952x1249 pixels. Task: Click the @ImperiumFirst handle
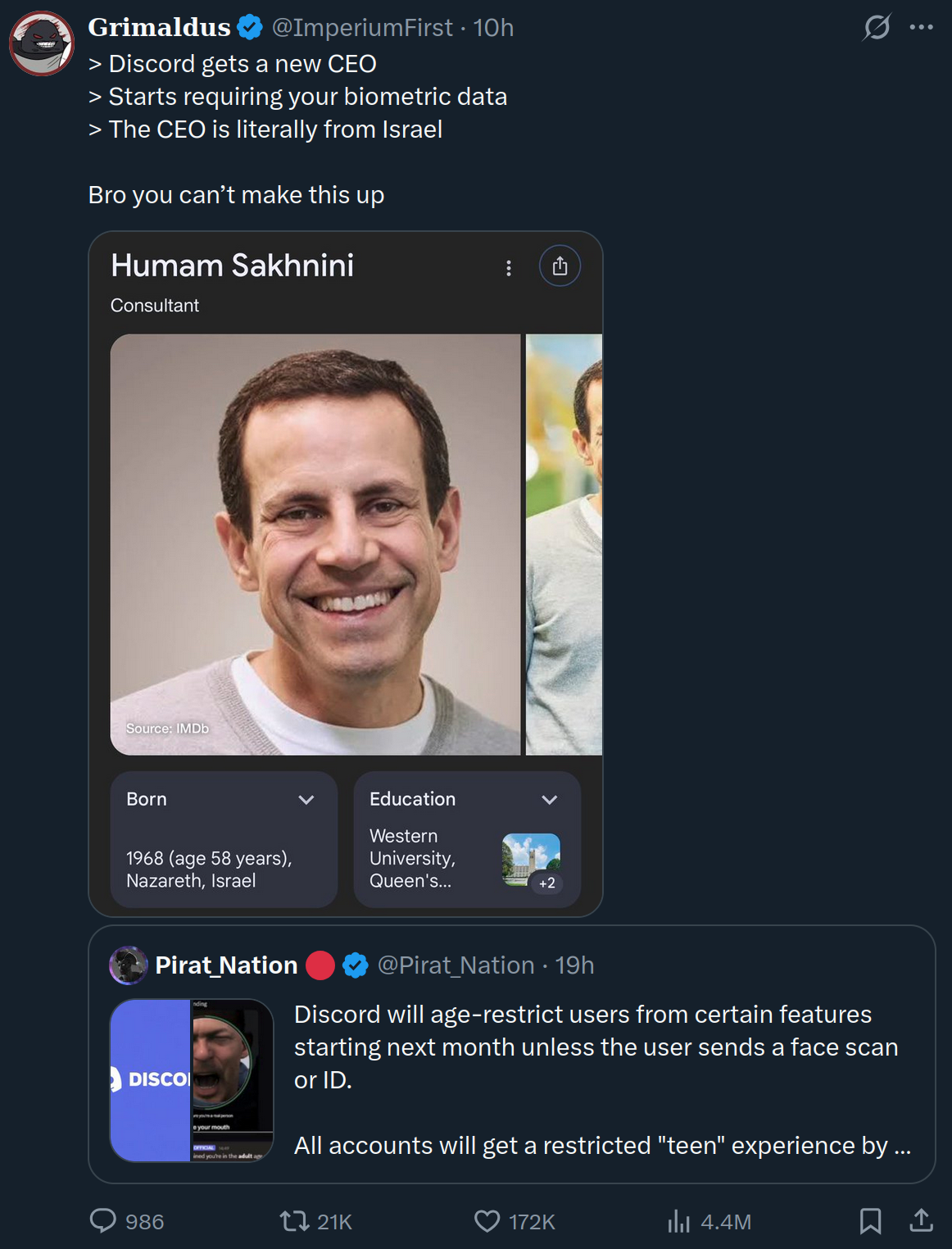361,28
